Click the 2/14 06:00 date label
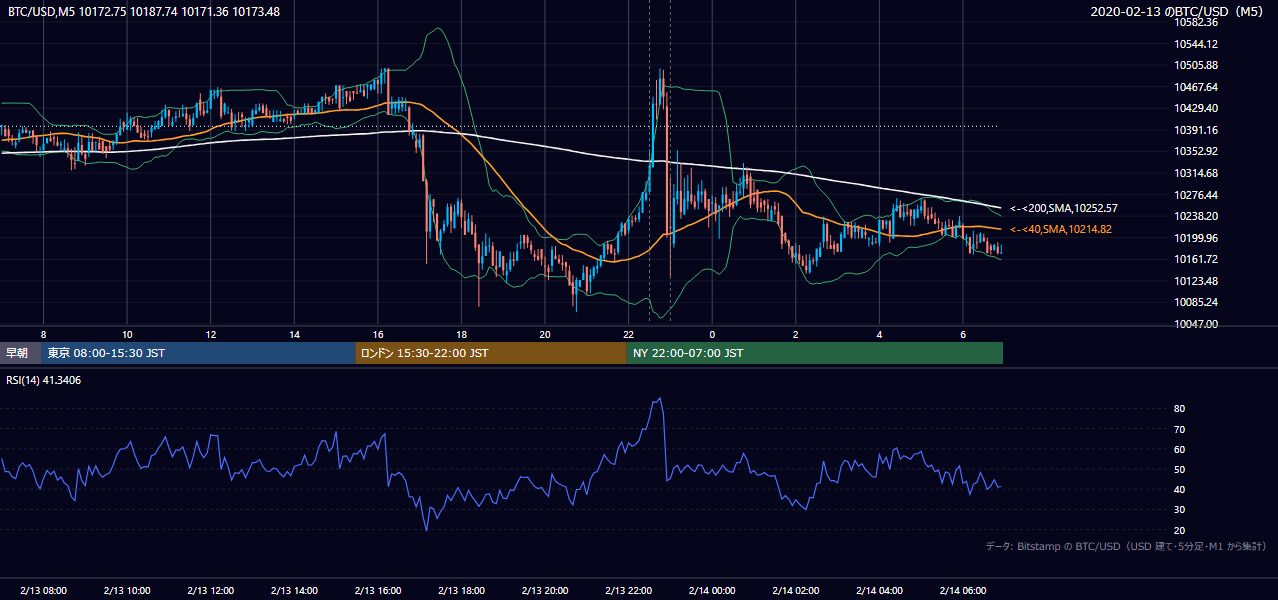 [x=963, y=591]
